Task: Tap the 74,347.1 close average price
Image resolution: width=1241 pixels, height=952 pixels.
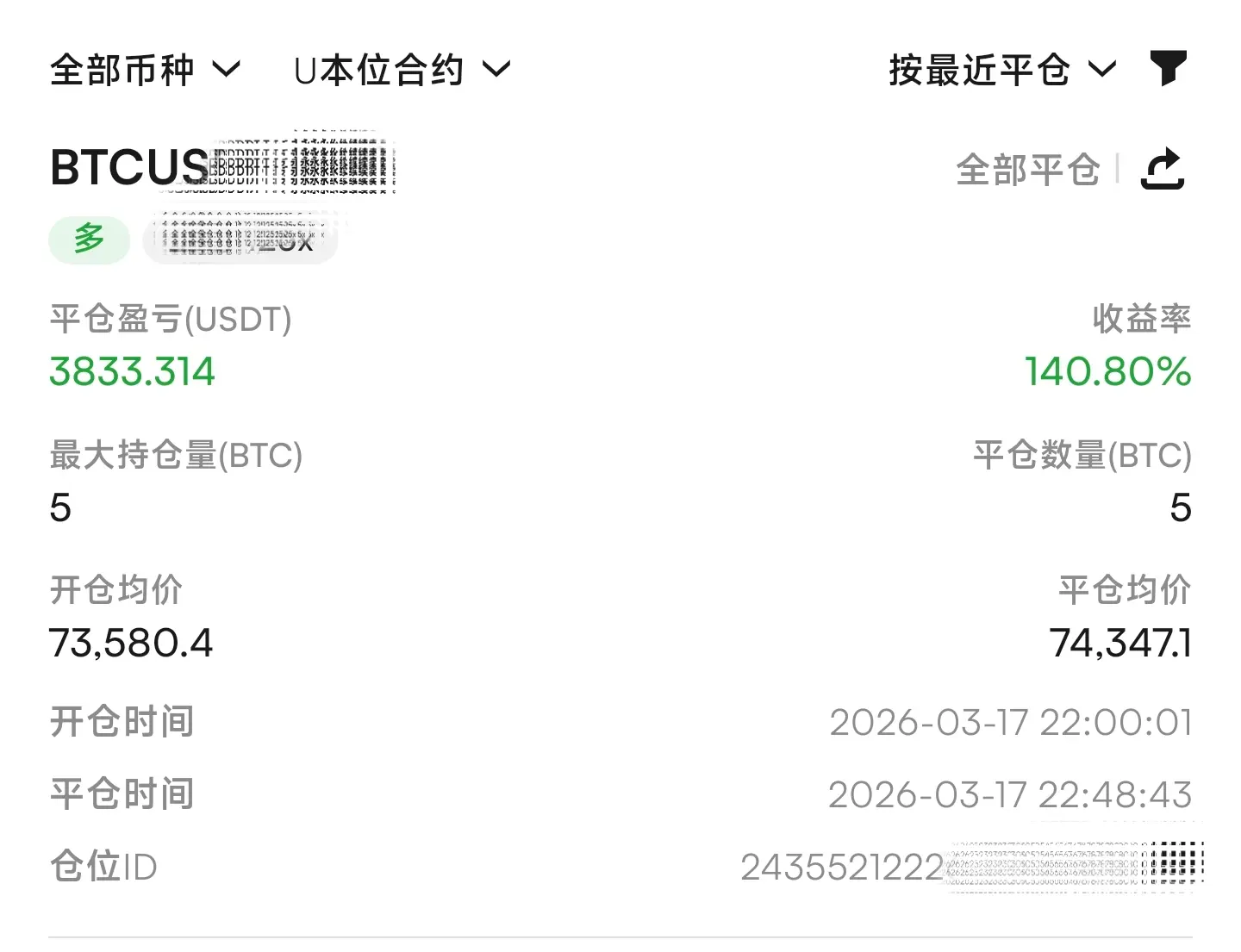Action: pyautogui.click(x=1119, y=644)
